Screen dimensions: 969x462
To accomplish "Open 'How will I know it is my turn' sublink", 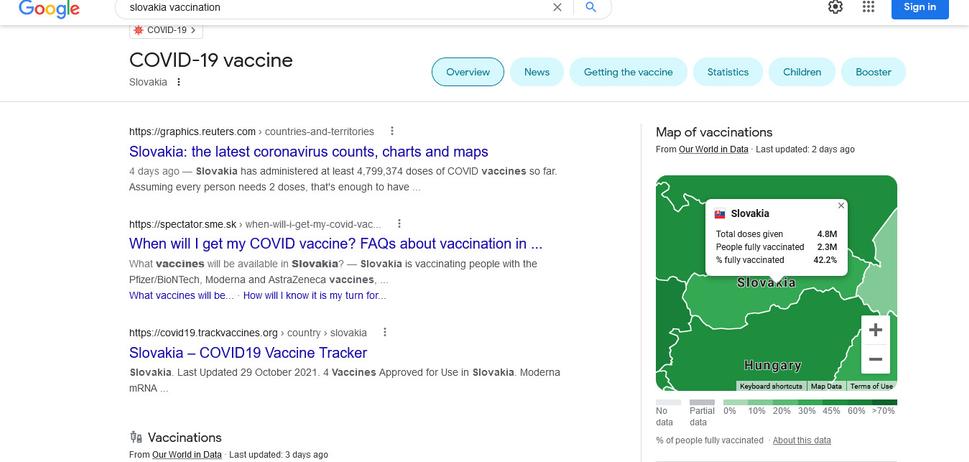I will coord(315,295).
